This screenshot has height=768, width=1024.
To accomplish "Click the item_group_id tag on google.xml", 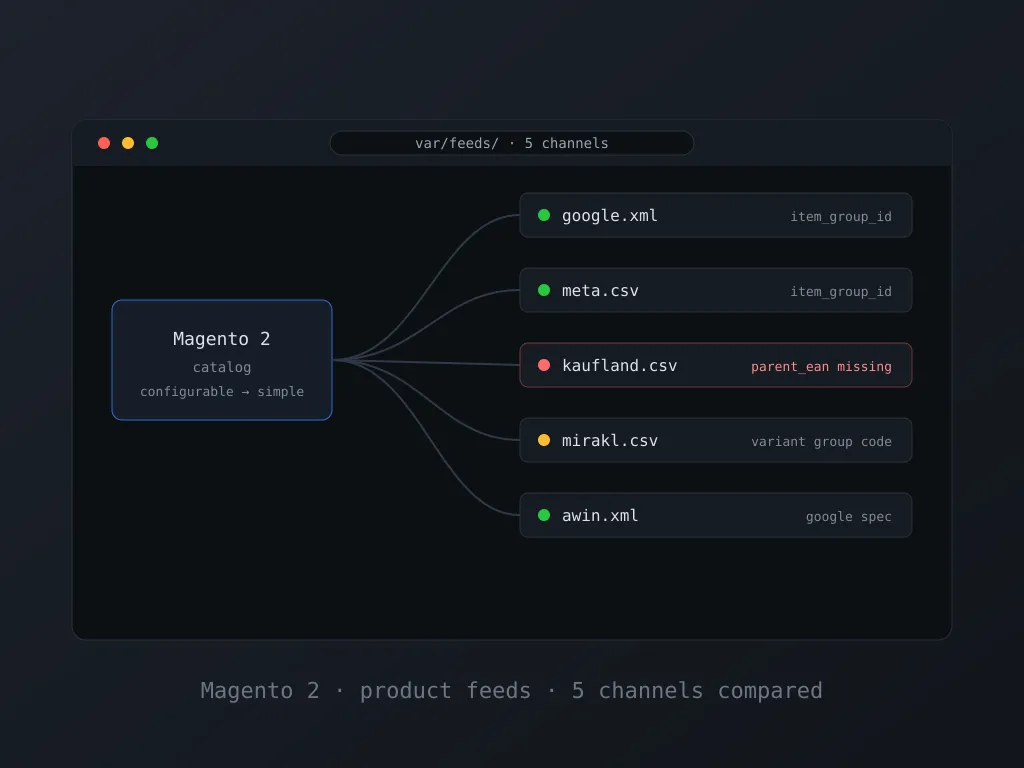I will (841, 217).
